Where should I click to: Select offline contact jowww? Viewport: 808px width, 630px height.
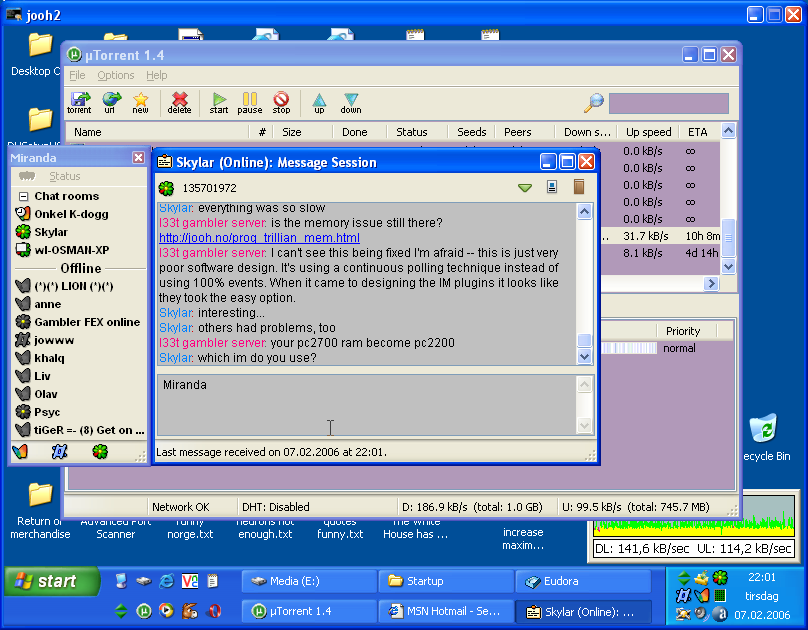click(x=54, y=340)
